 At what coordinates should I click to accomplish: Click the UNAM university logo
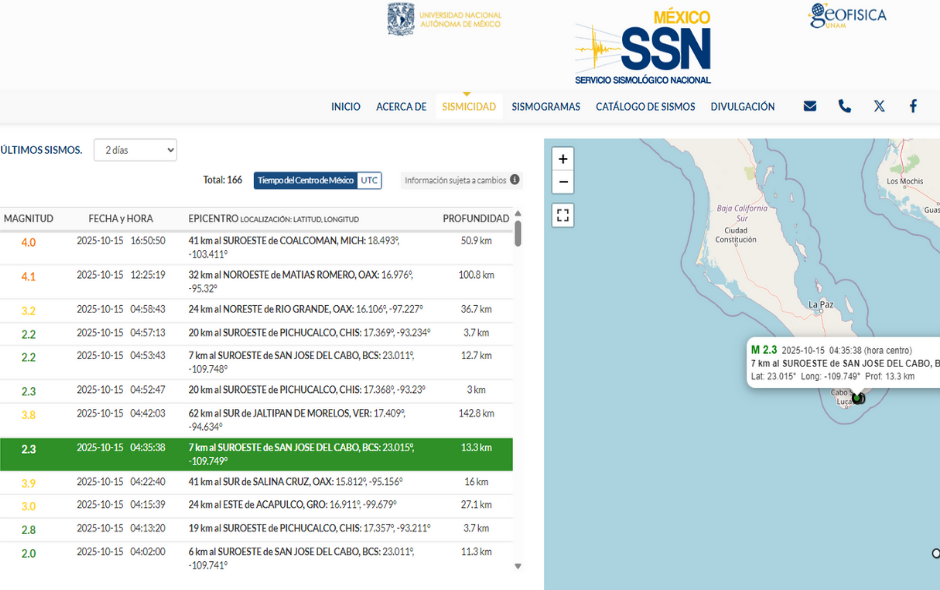[444, 19]
